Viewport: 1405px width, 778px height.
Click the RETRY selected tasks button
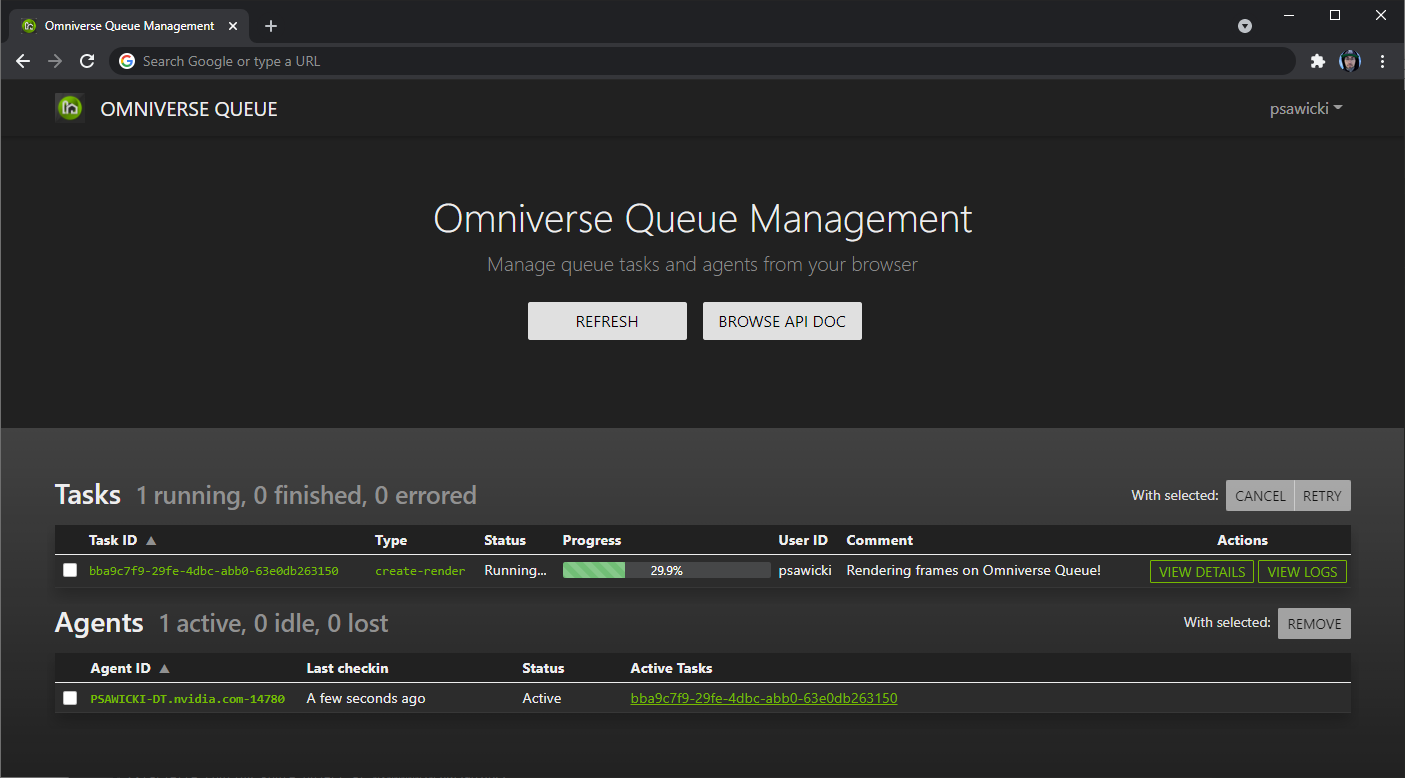[1322, 496]
